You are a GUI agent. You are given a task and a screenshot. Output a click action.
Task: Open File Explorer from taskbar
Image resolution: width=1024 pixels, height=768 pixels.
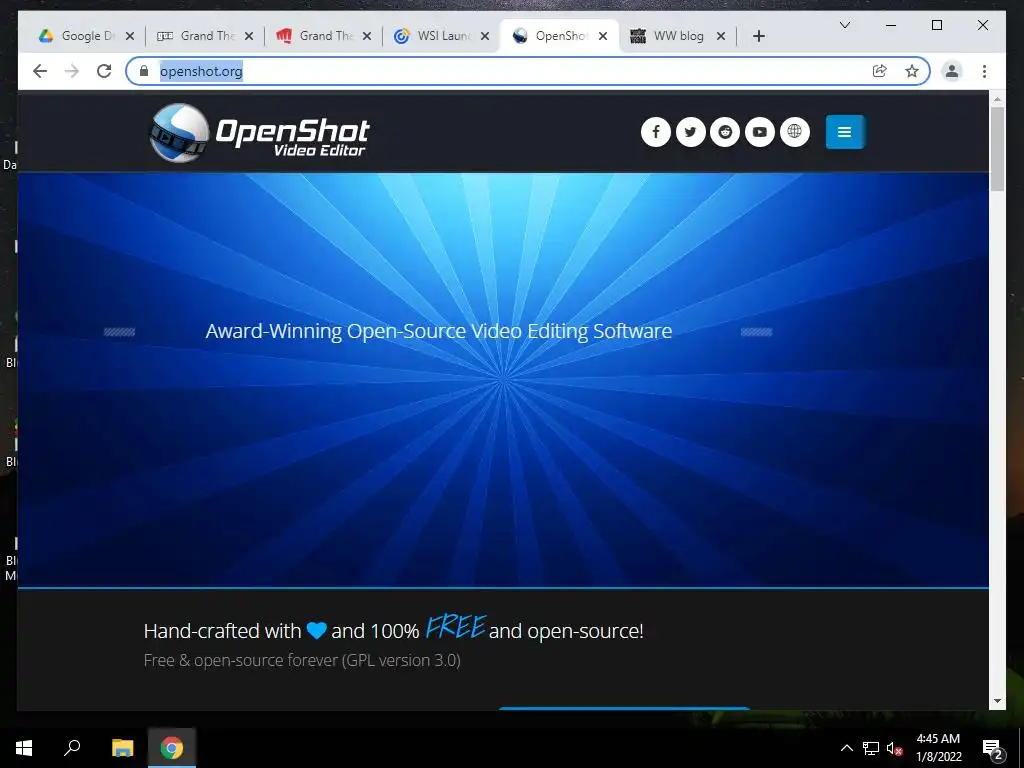click(122, 748)
